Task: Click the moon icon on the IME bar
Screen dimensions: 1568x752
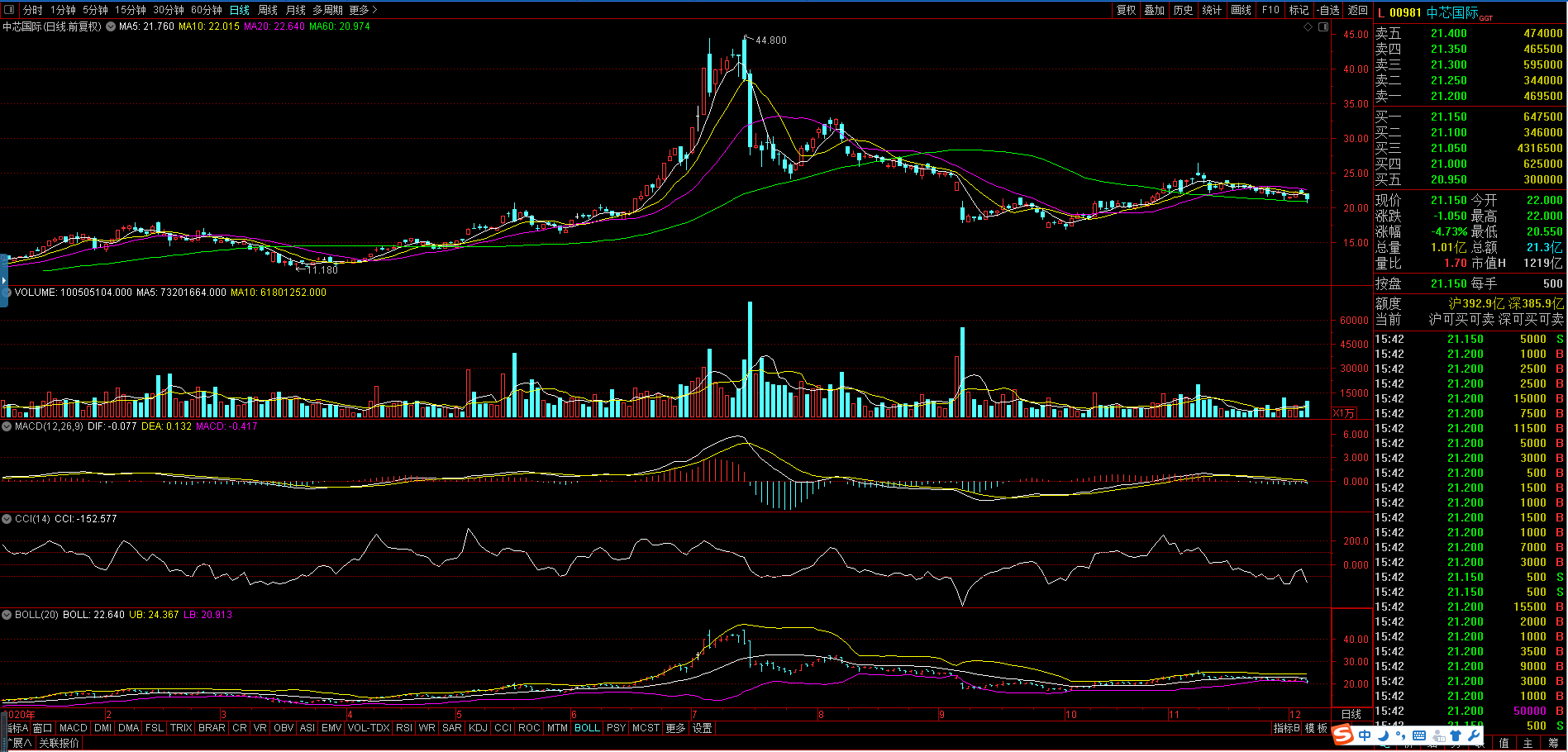Action: pos(1383,735)
